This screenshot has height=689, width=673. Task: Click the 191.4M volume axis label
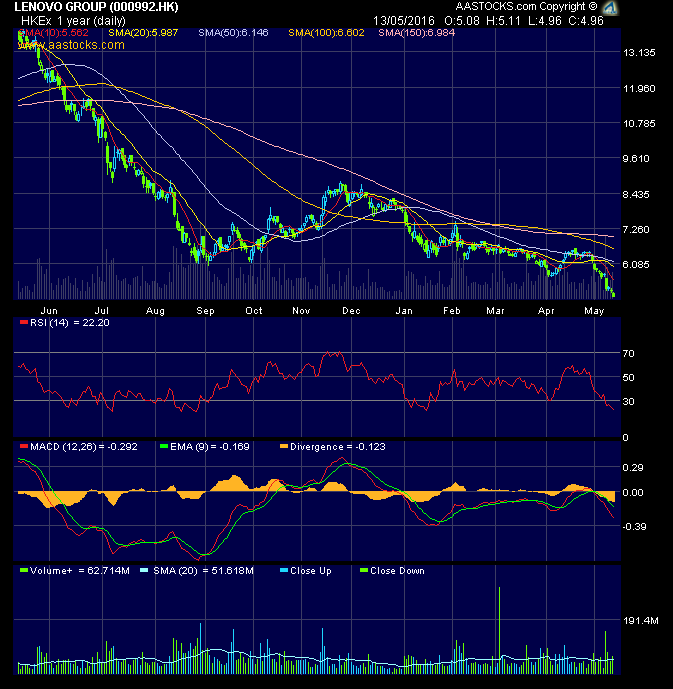pos(641,620)
